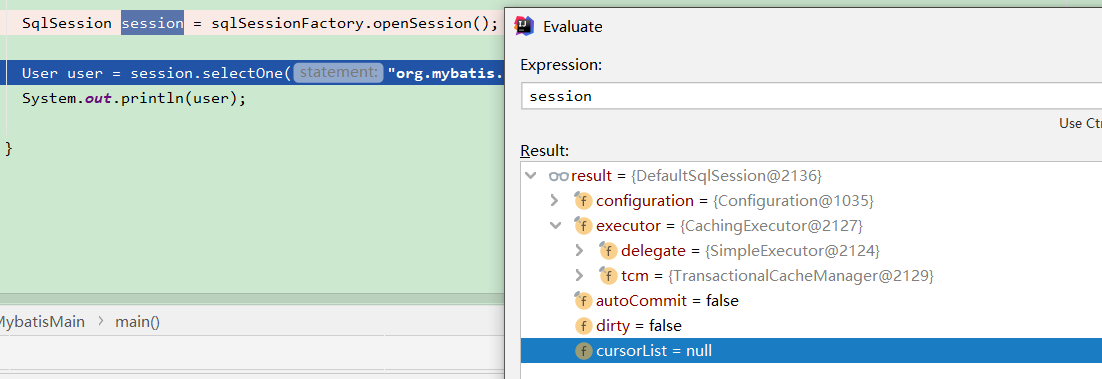Click field icon next to delegate
This screenshot has height=379, width=1102.
click(608, 250)
